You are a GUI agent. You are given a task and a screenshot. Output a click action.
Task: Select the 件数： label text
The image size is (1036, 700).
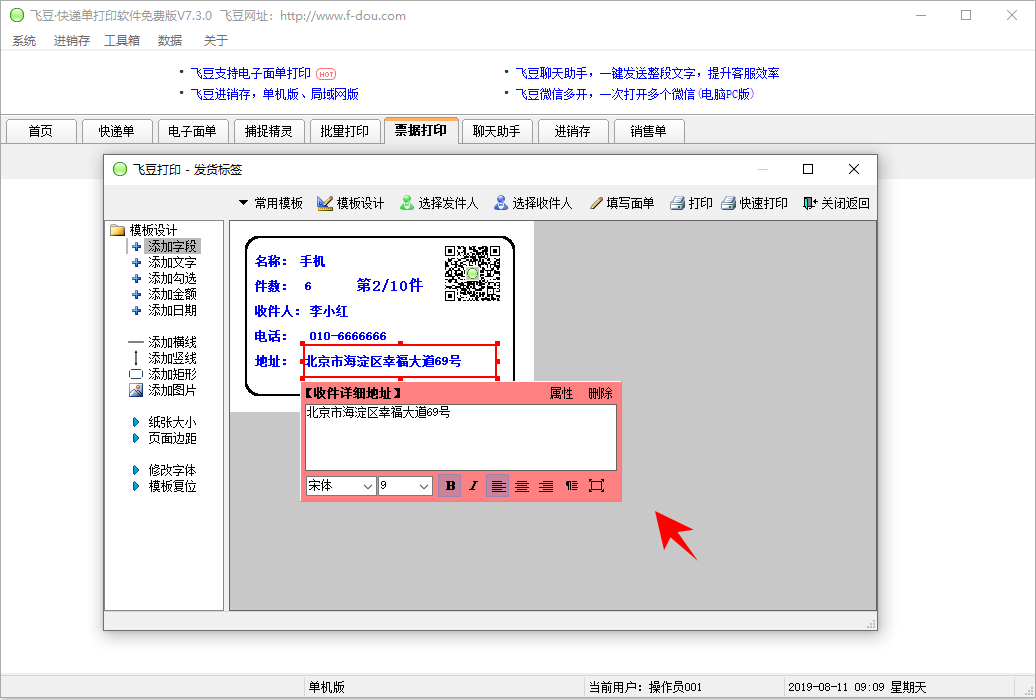tap(271, 286)
